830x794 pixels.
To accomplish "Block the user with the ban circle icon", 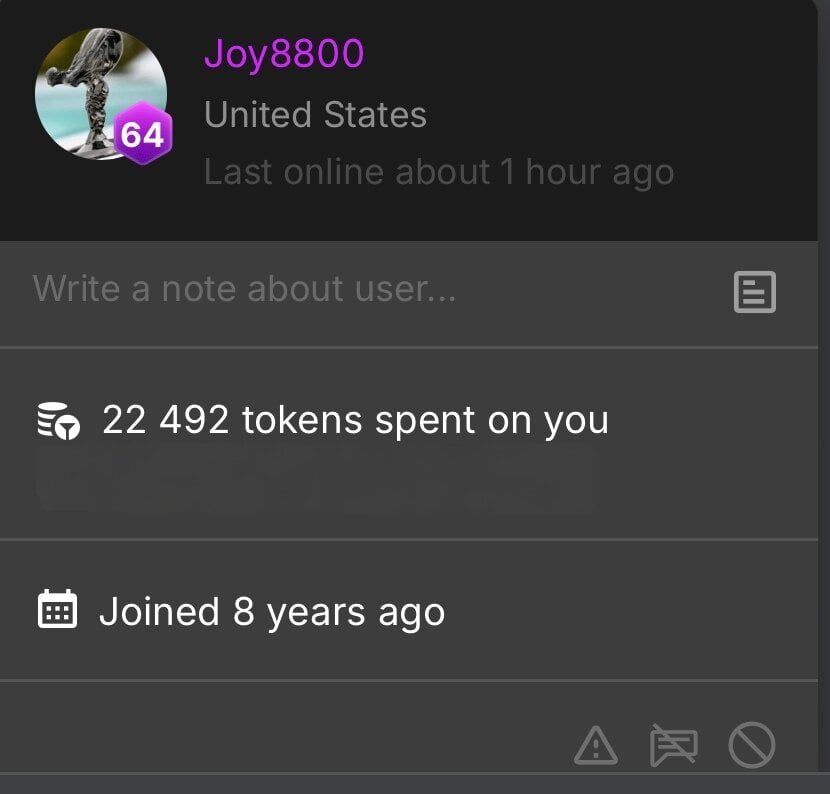I will coord(752,745).
